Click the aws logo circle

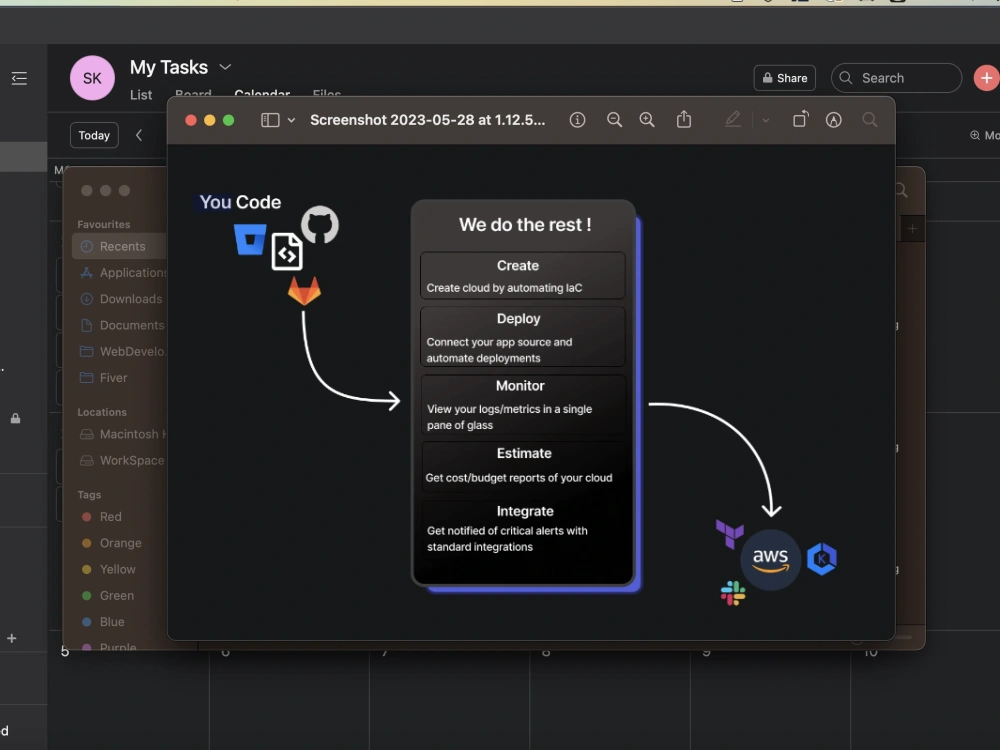(x=770, y=559)
